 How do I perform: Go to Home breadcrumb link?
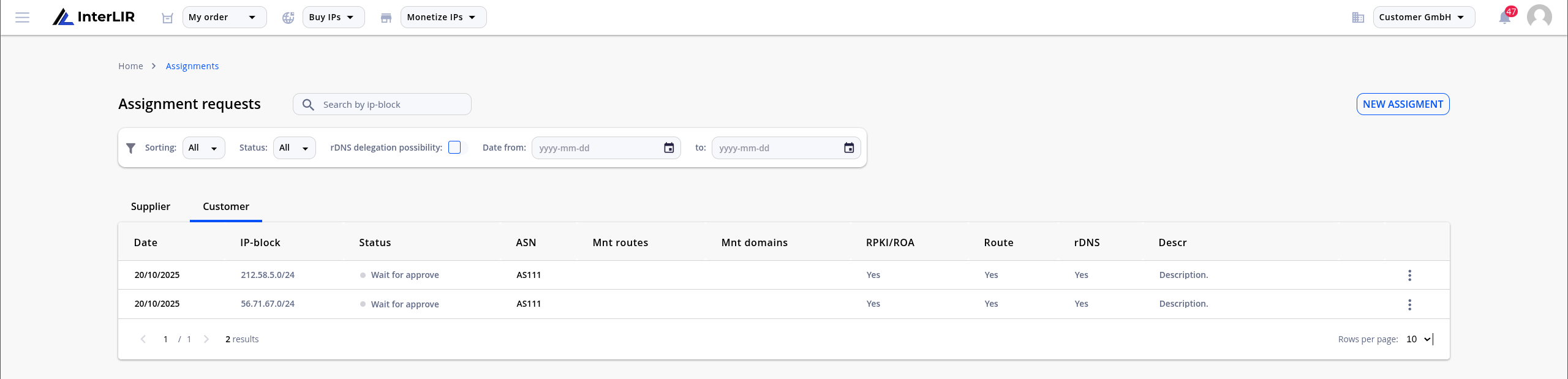(130, 66)
